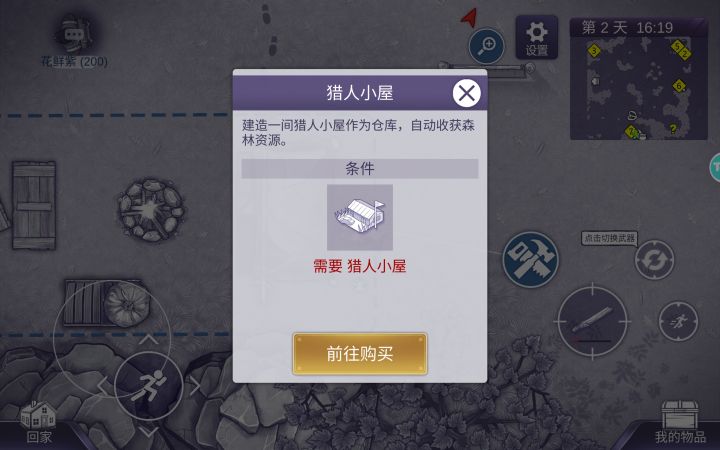Open 我的物品 chest inventory
The width and height of the screenshot is (720, 450).
pyautogui.click(x=680, y=422)
